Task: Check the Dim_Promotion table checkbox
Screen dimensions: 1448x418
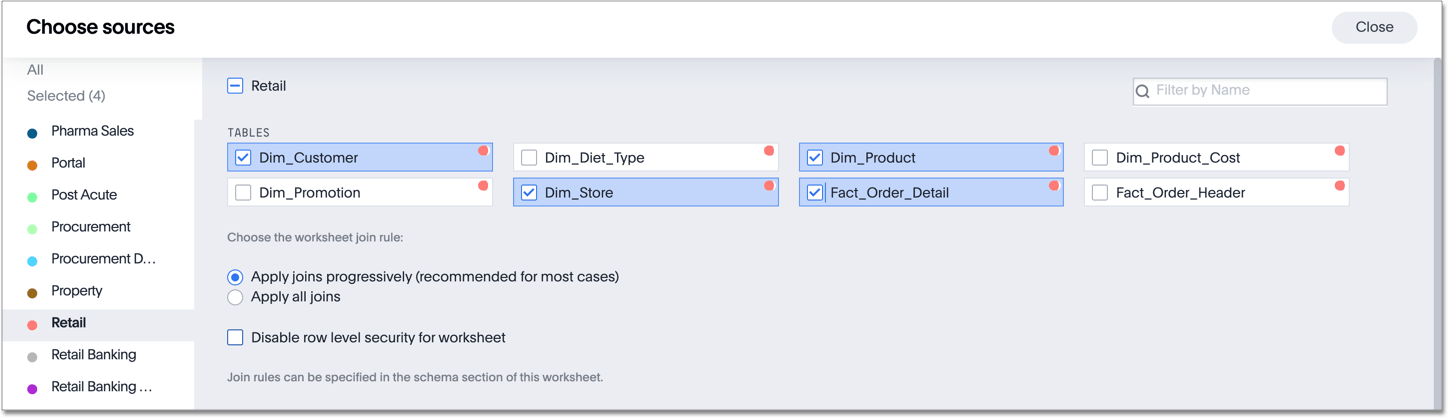Action: [243, 193]
